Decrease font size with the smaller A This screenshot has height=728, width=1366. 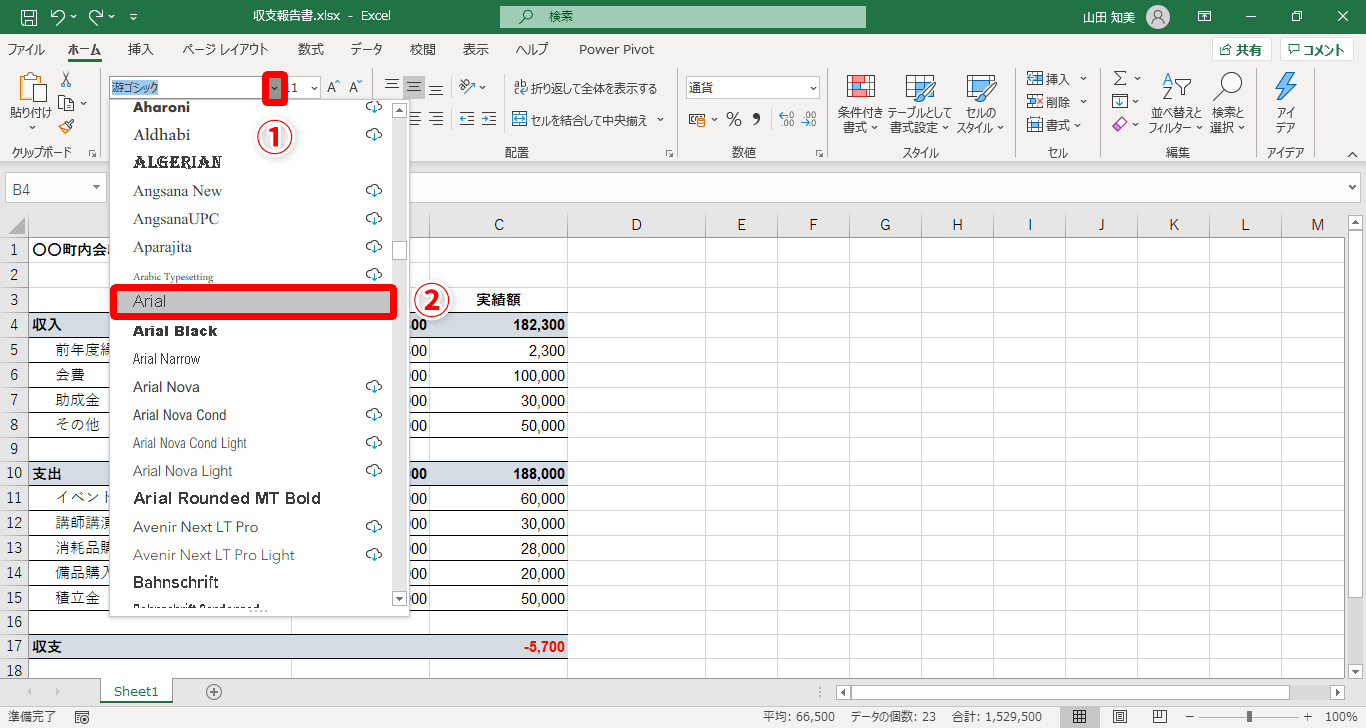coord(356,88)
